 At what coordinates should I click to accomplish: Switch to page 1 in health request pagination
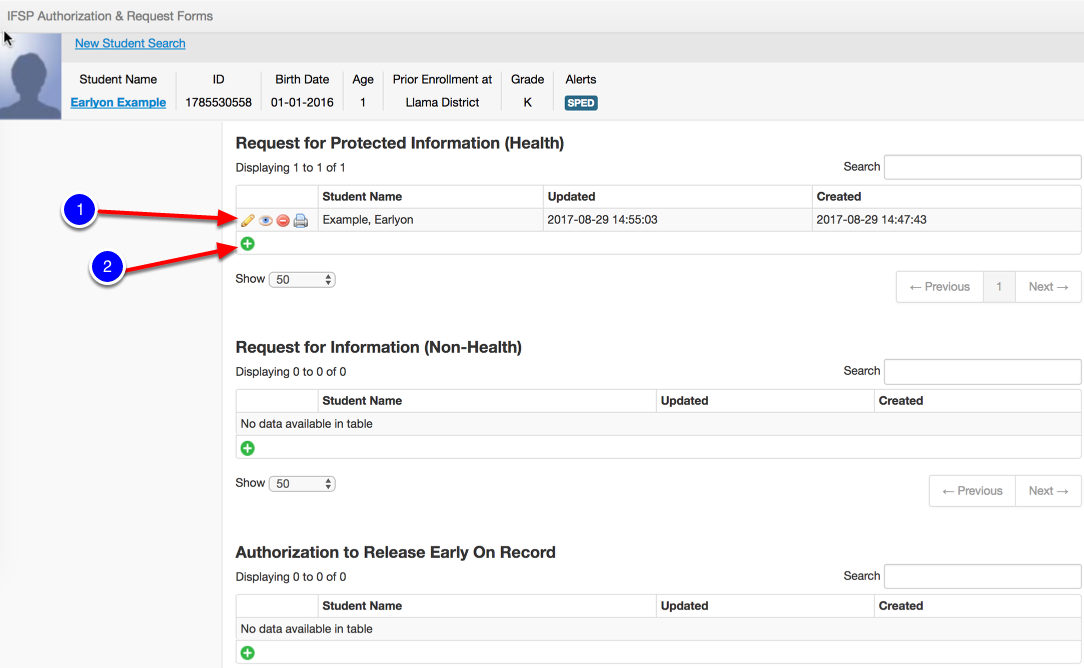[x=999, y=286]
